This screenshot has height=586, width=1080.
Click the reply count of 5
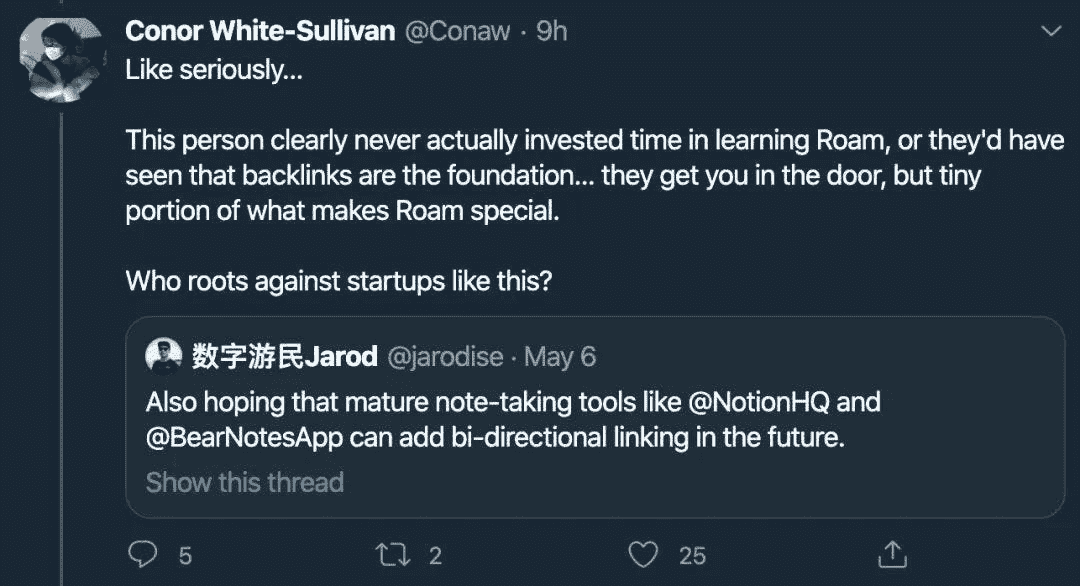tap(184, 554)
